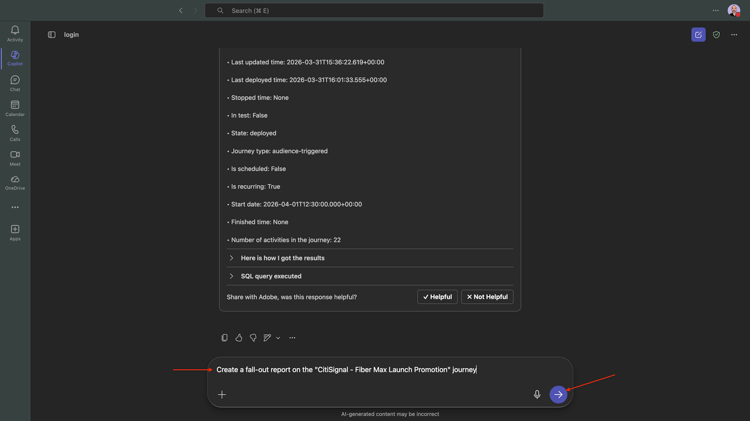Open chat header more options ellipsis
The width and height of the screenshot is (750, 421).
click(734, 34)
